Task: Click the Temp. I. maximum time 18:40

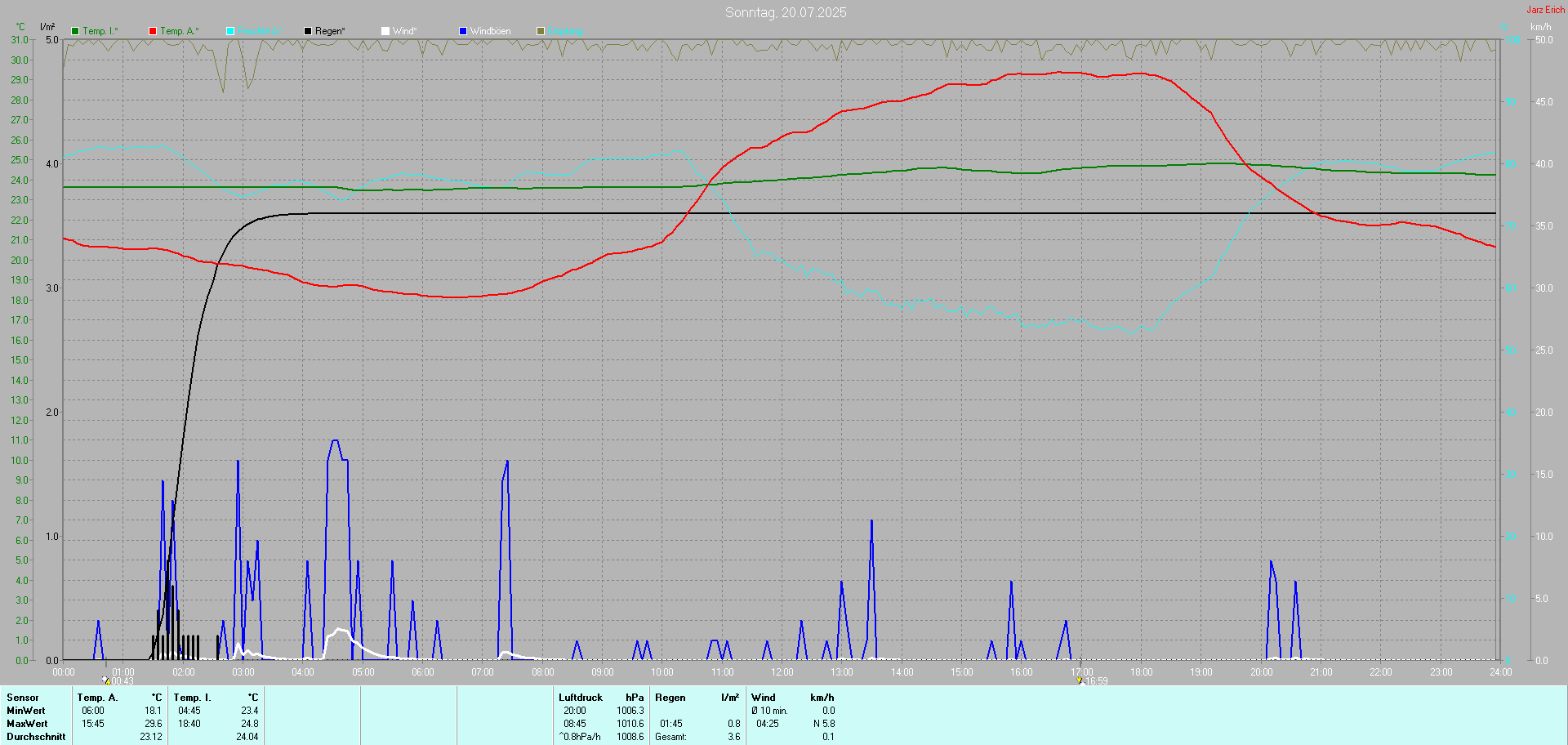Action: [x=189, y=724]
